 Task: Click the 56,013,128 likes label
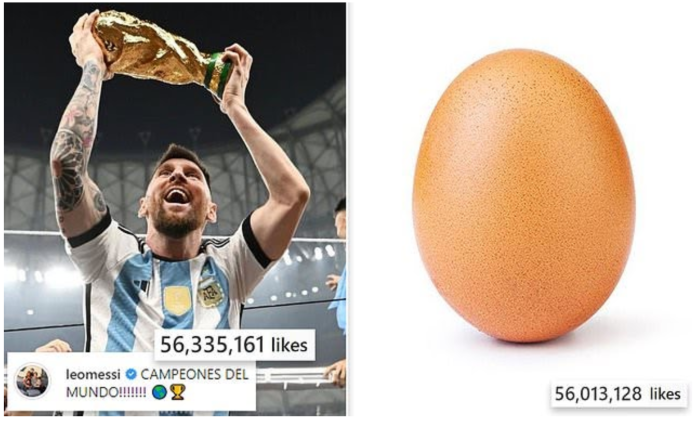coord(618,394)
